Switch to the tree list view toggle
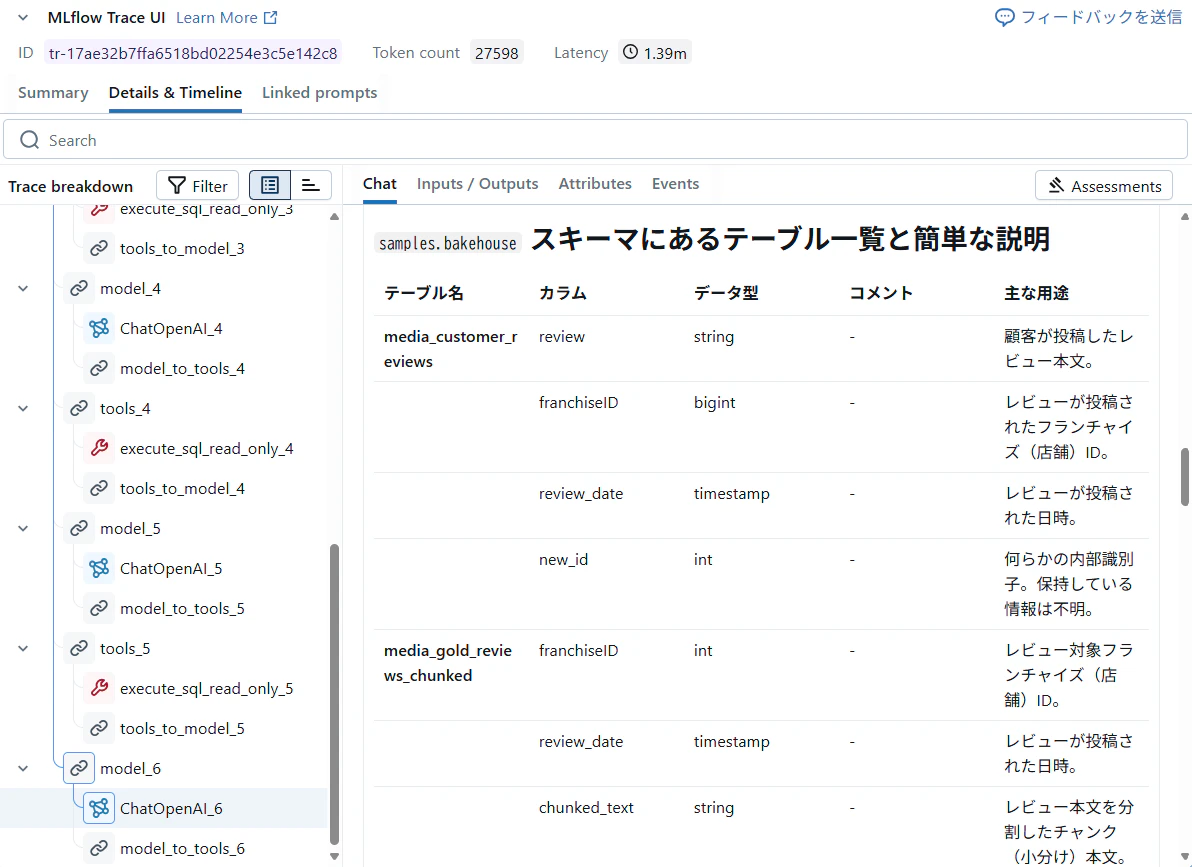 (270, 186)
